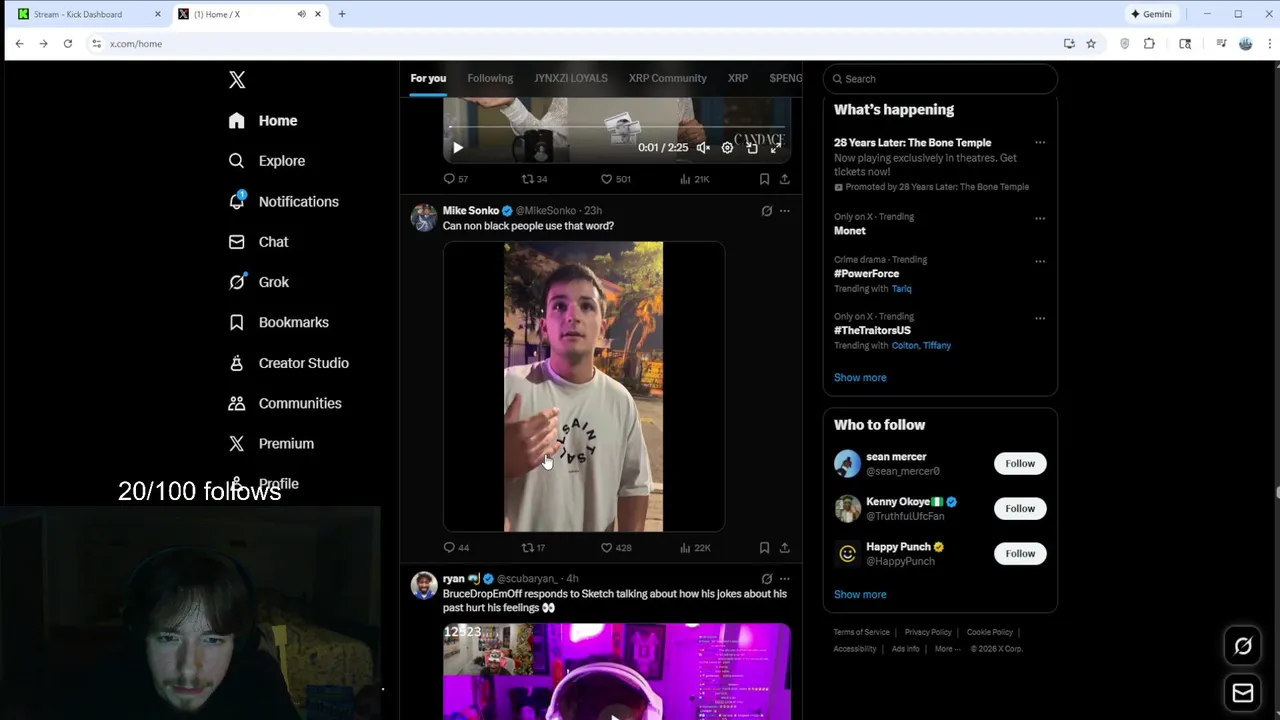Open more options on ryan's post
Image resolution: width=1280 pixels, height=720 pixels.
coord(784,579)
